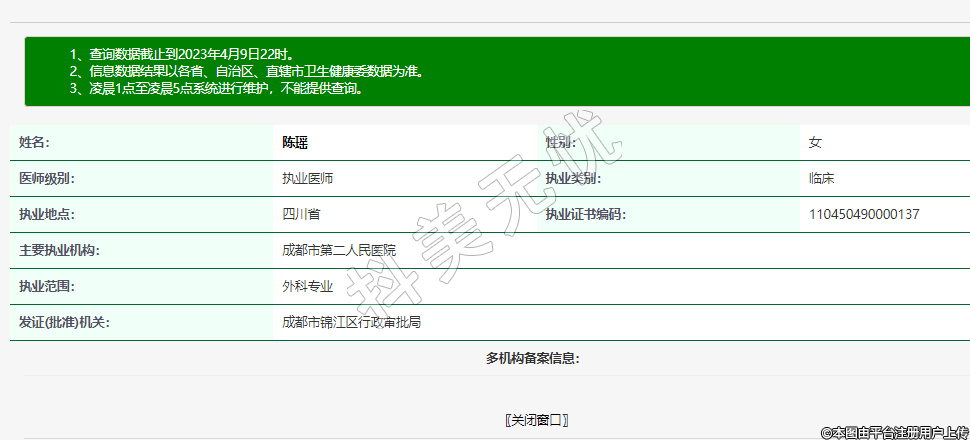970x440 pixels.
Task: Click the gender value 女
Action: pyautogui.click(x=815, y=143)
